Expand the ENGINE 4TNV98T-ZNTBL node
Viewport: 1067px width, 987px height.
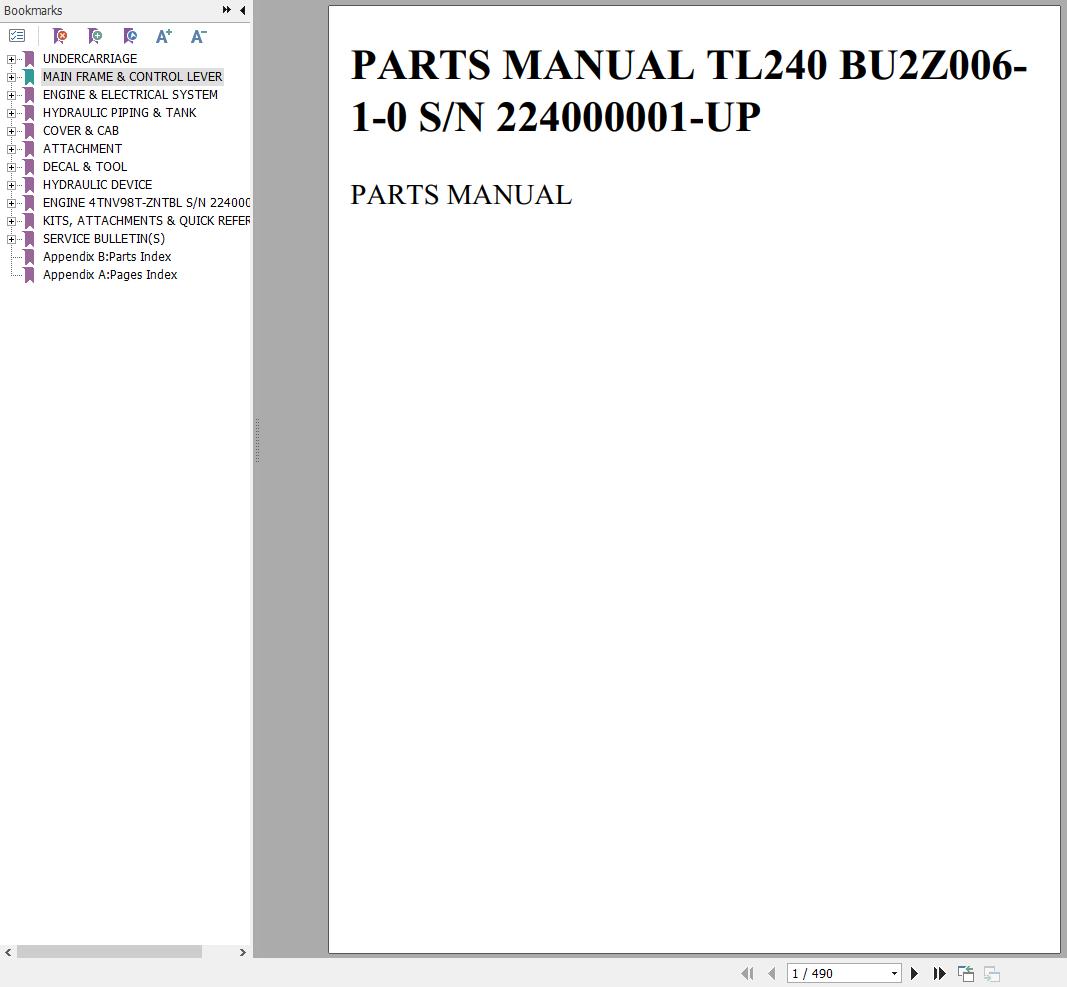pyautogui.click(x=11, y=203)
